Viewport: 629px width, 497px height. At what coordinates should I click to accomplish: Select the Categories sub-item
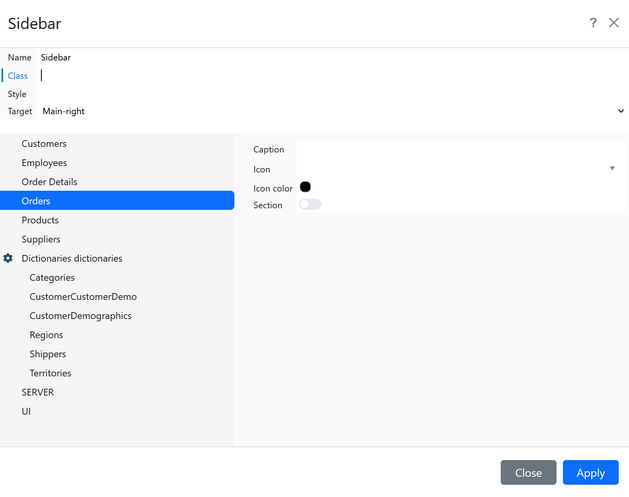pyautogui.click(x=52, y=277)
